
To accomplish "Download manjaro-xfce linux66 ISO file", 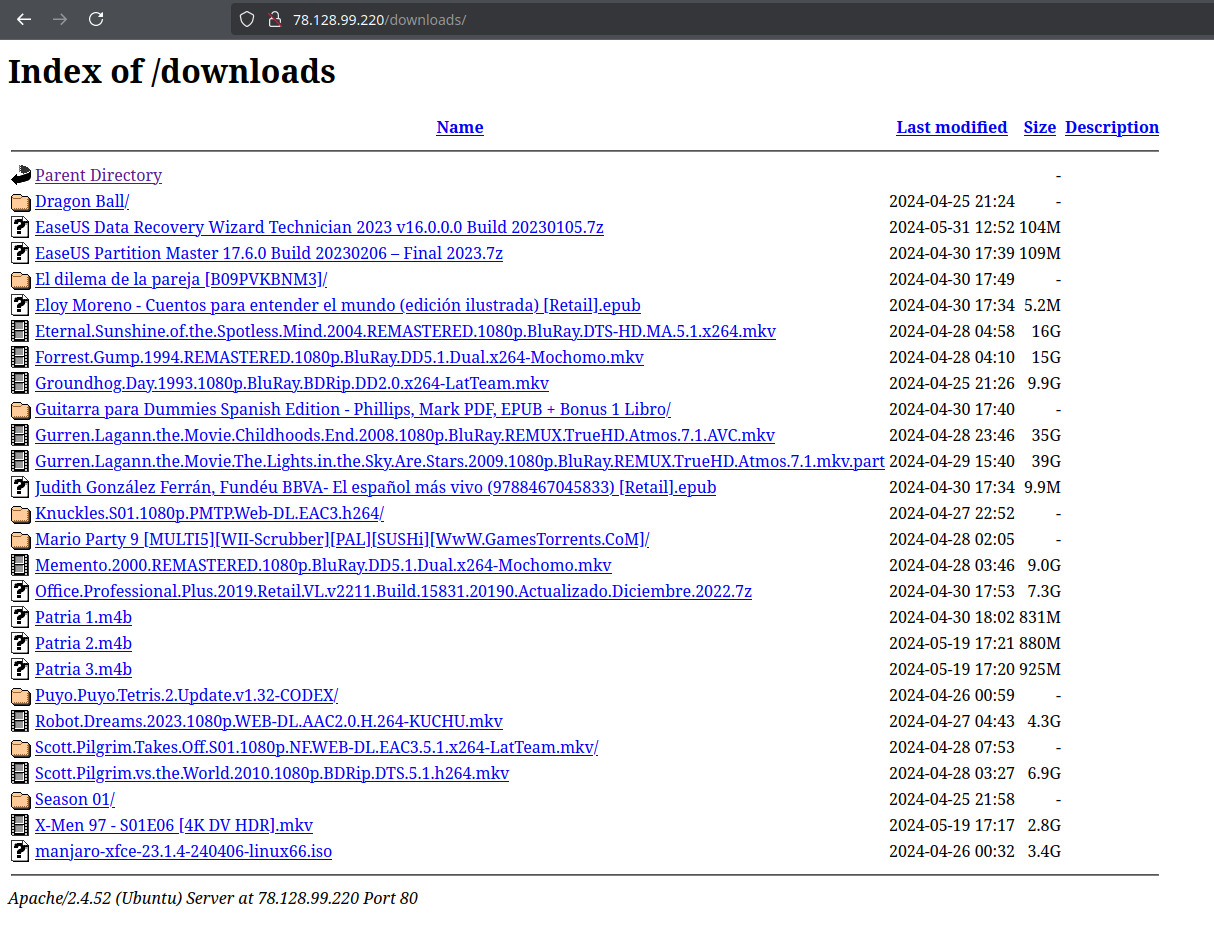I will click(183, 851).
